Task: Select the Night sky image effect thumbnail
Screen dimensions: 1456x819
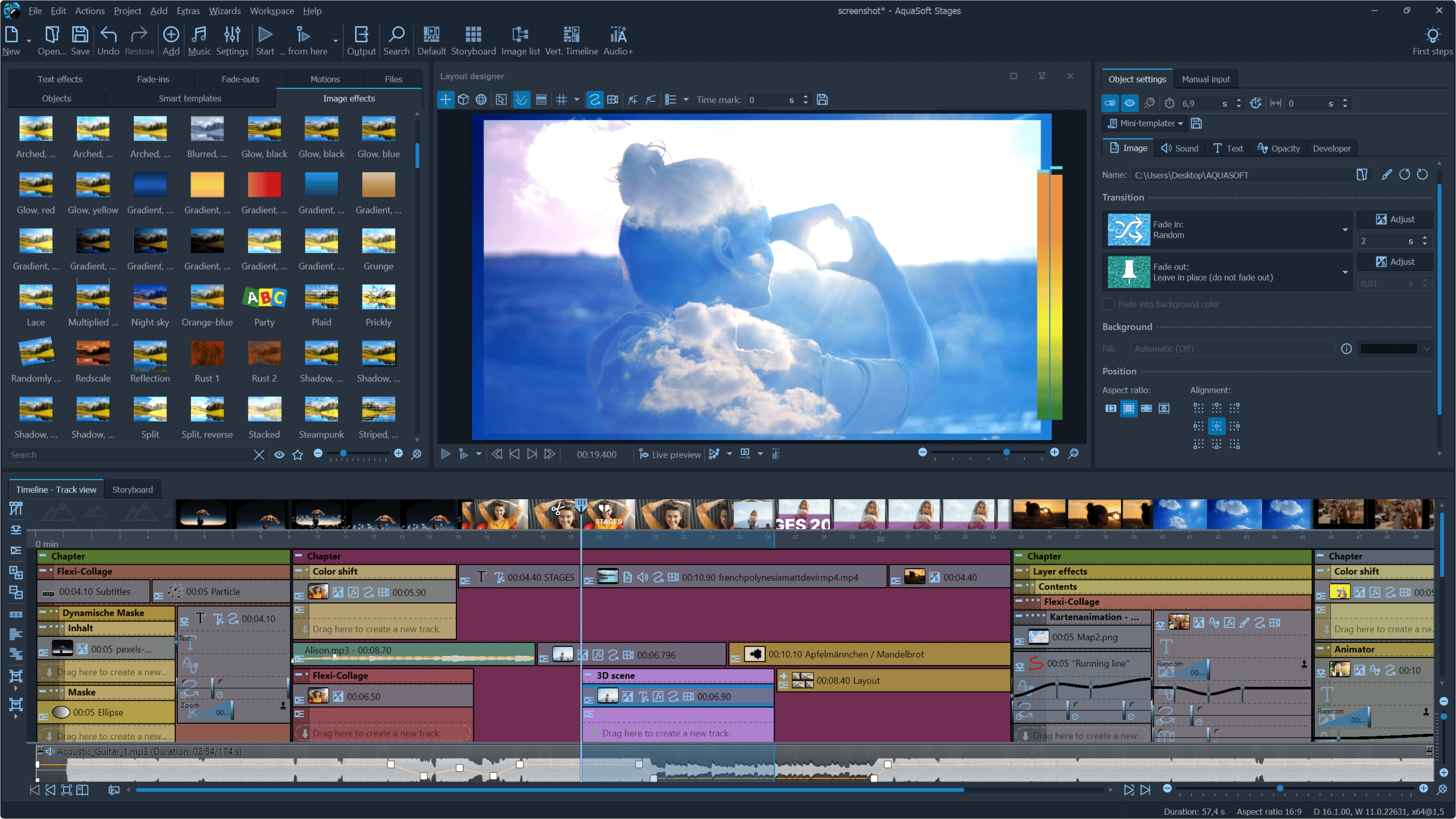Action: click(x=150, y=298)
